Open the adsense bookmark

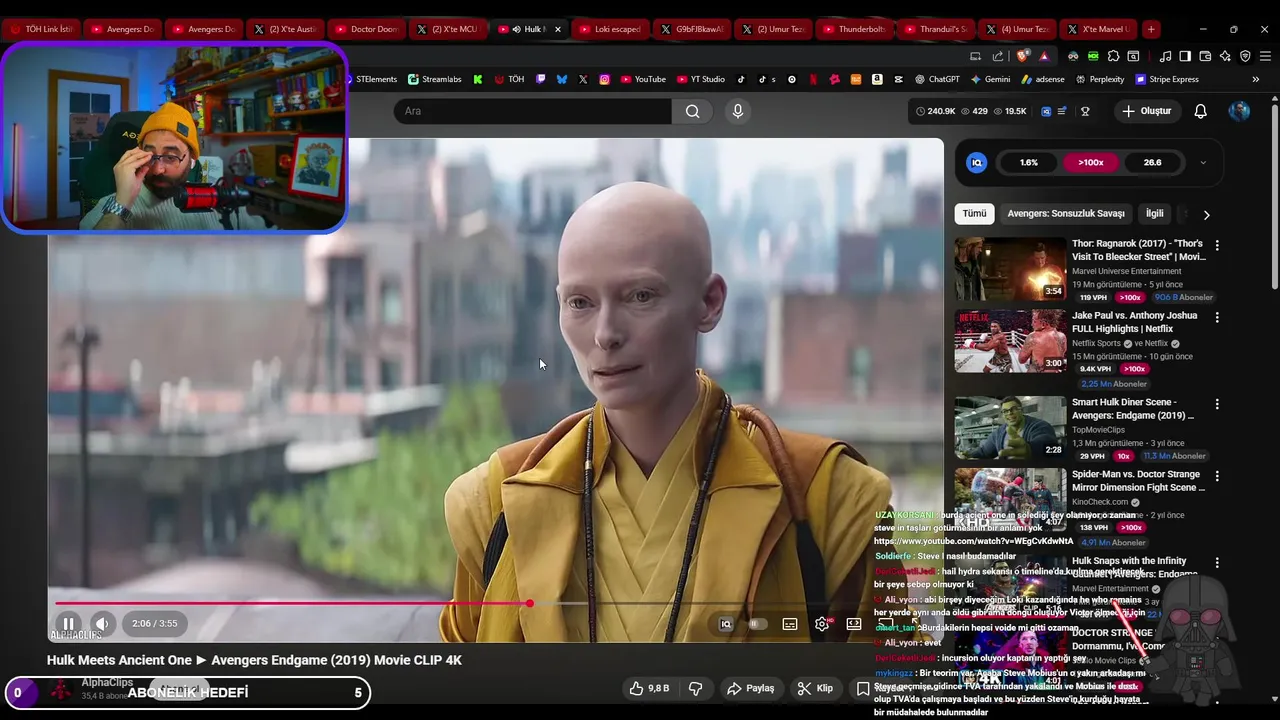[x=1043, y=79]
